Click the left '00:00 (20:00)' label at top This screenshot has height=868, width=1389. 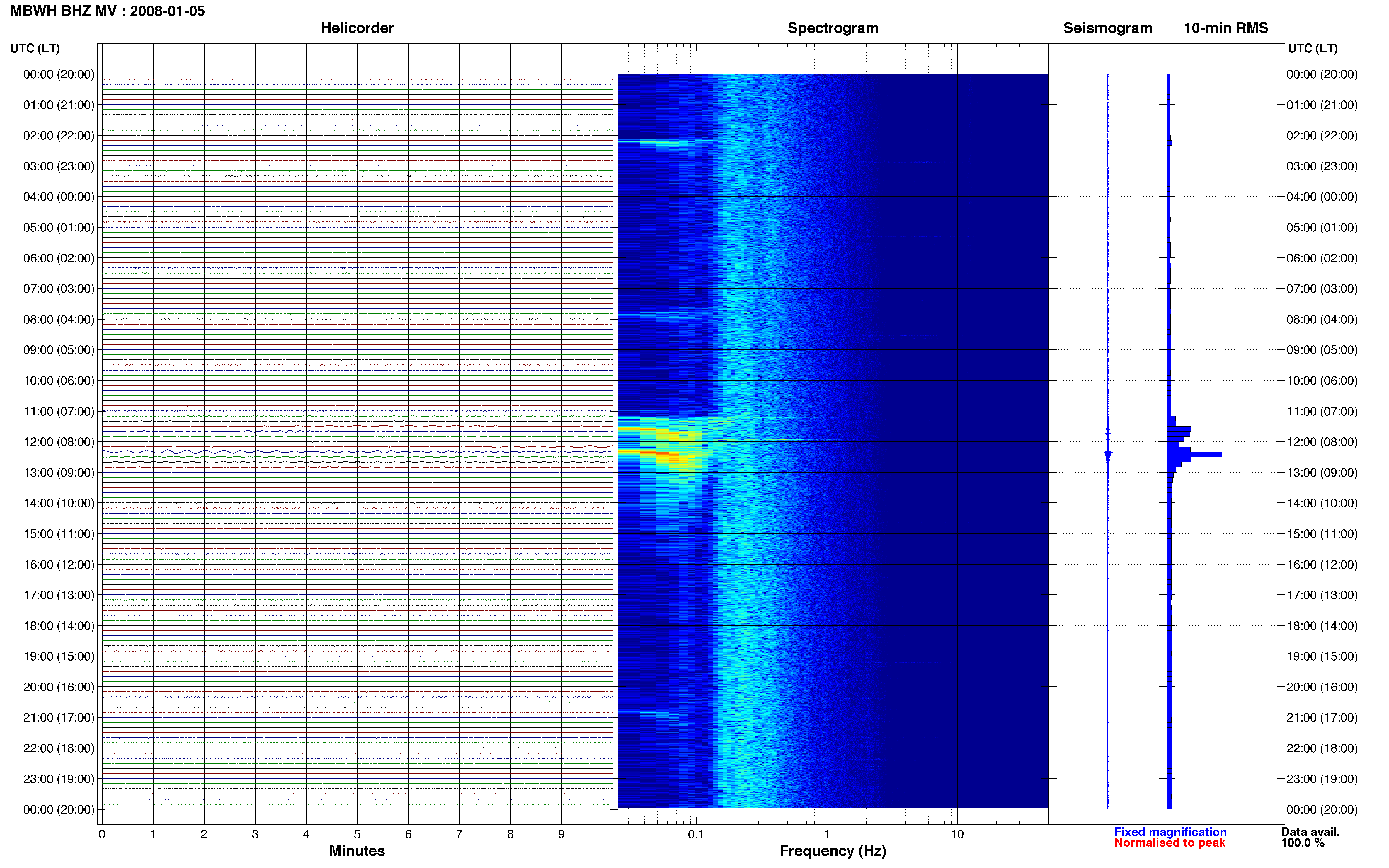[x=59, y=74]
